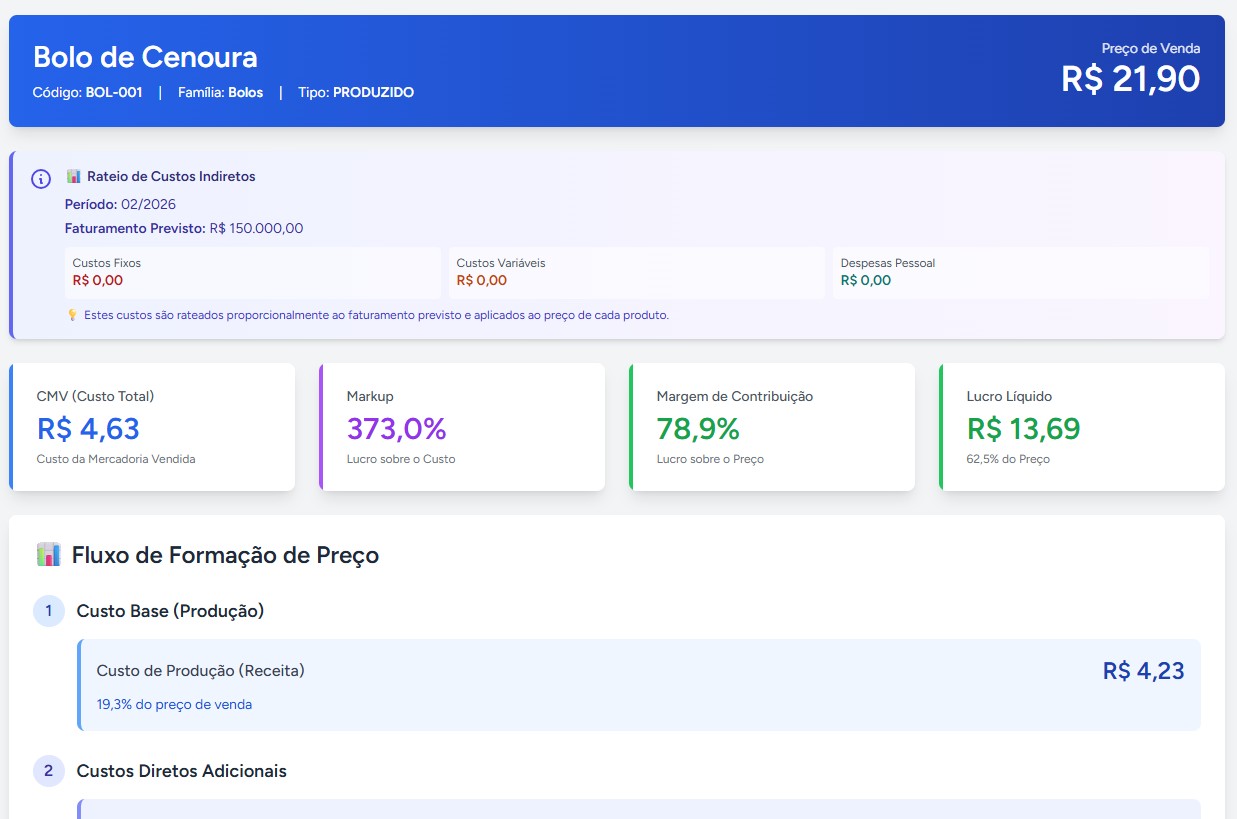This screenshot has width=1237, height=819.
Task: Click the Custo de Produção (Receita) row
Action: point(639,685)
